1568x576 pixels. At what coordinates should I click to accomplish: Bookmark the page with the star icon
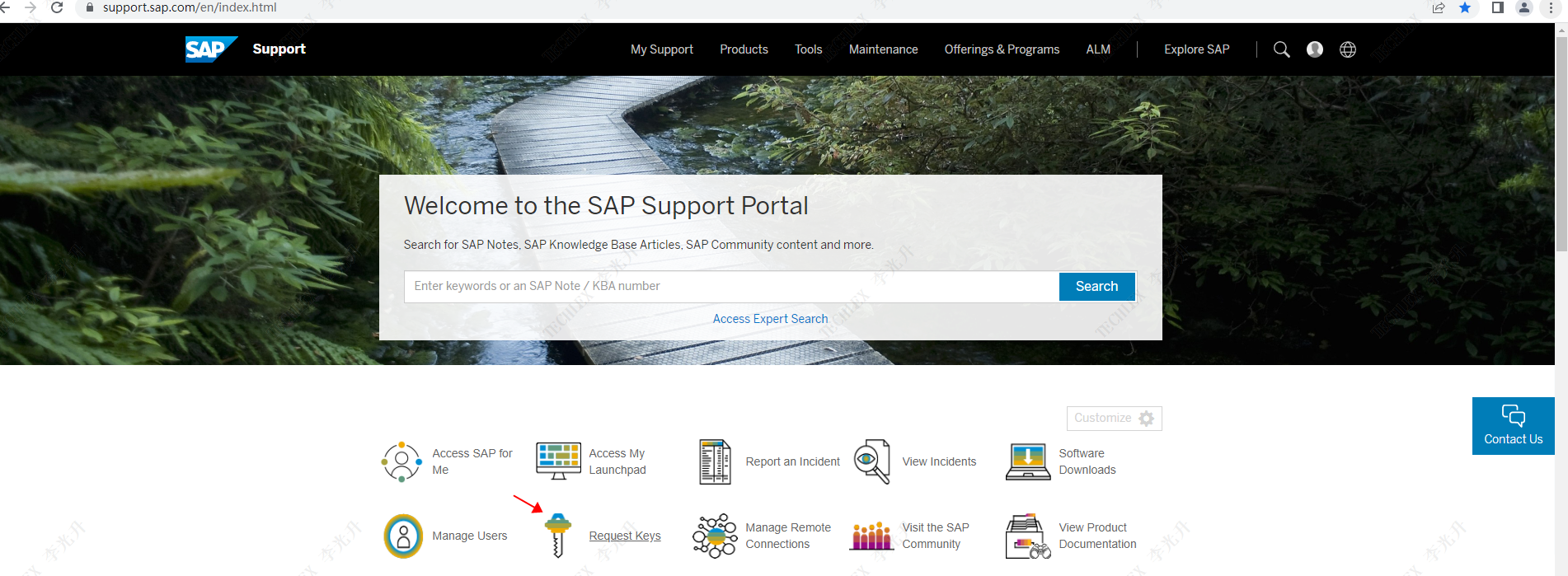1465,7
